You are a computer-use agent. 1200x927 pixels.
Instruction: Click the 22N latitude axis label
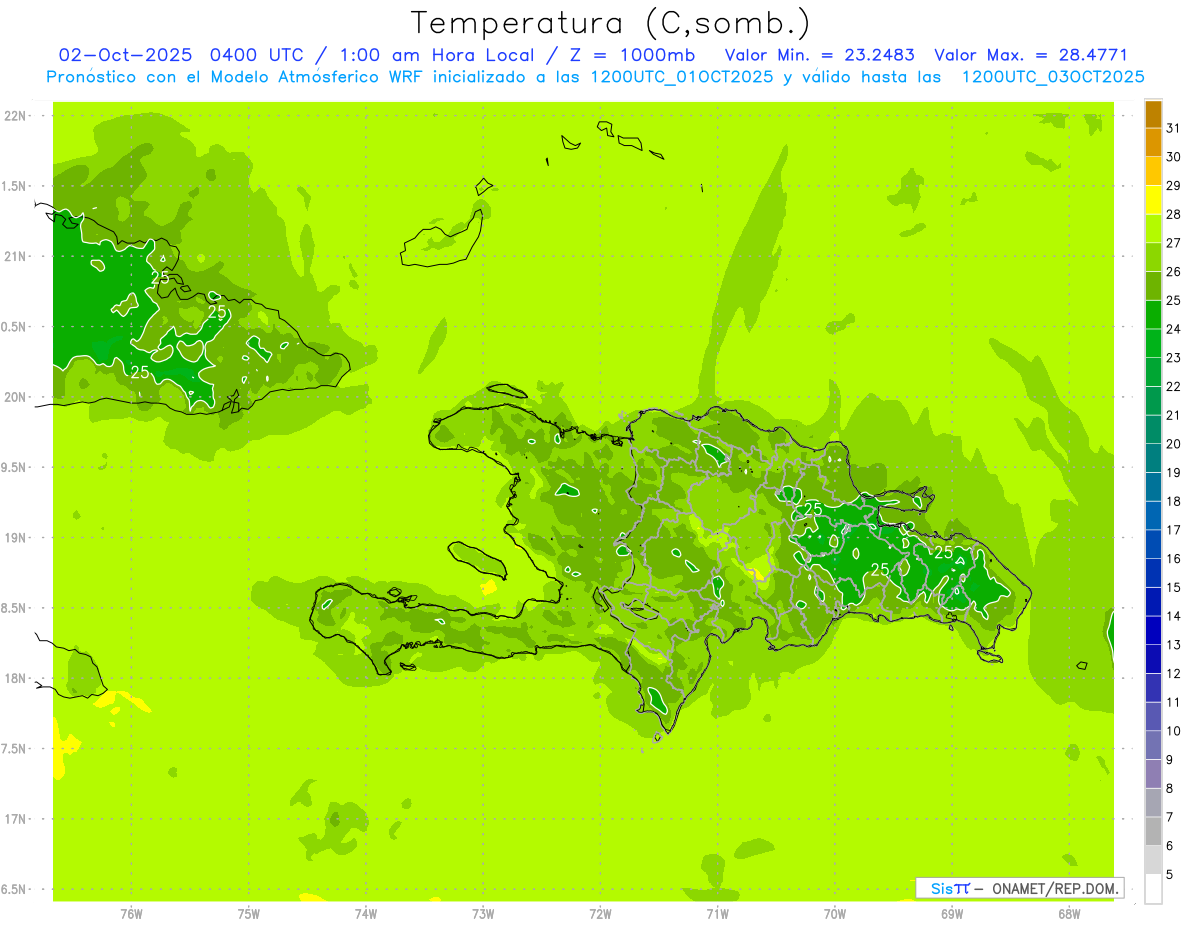[x=17, y=116]
